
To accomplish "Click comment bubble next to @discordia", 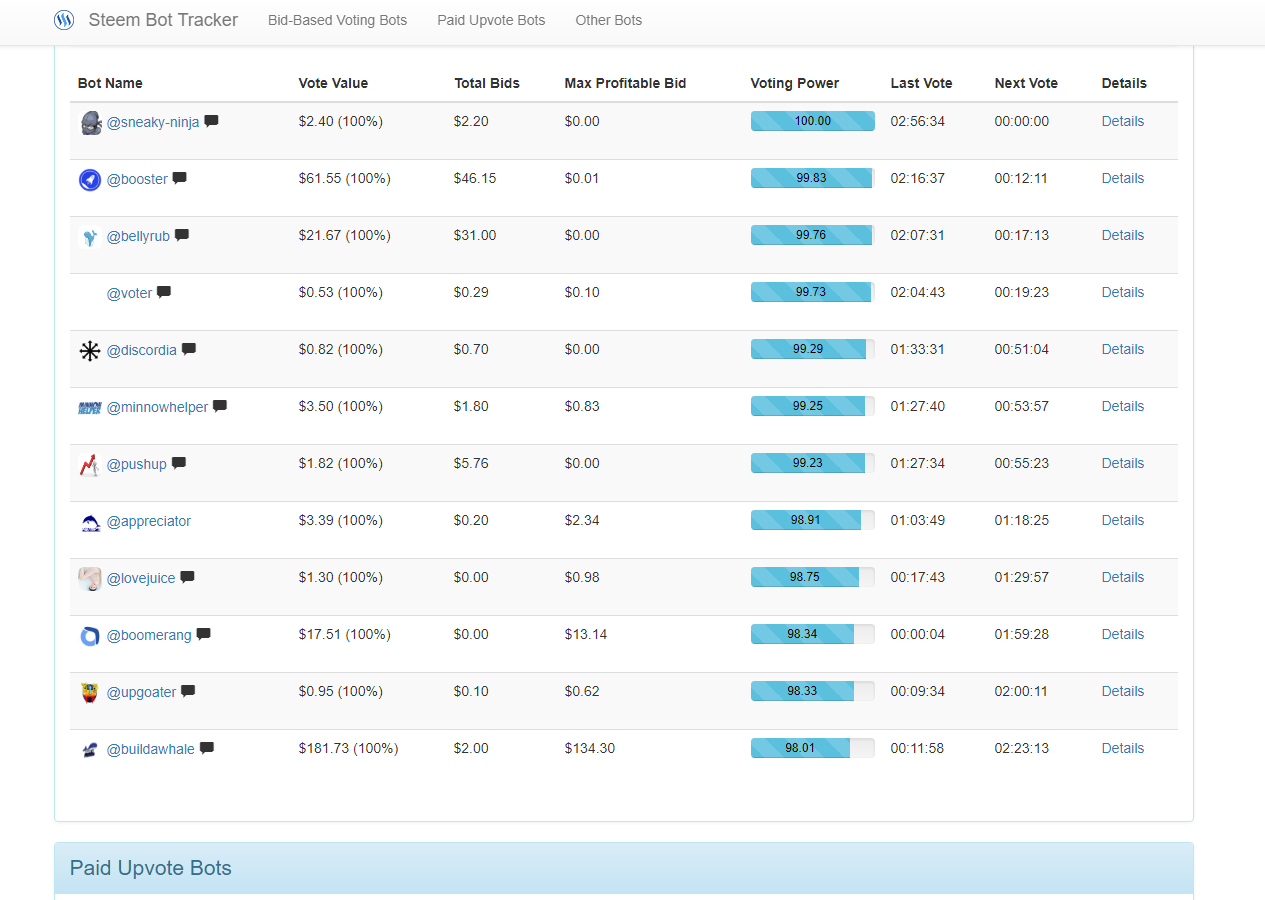I will (188, 349).
